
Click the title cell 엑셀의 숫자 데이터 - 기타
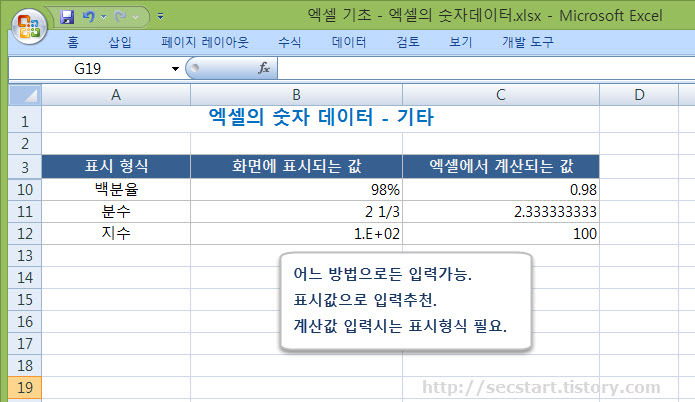320,118
